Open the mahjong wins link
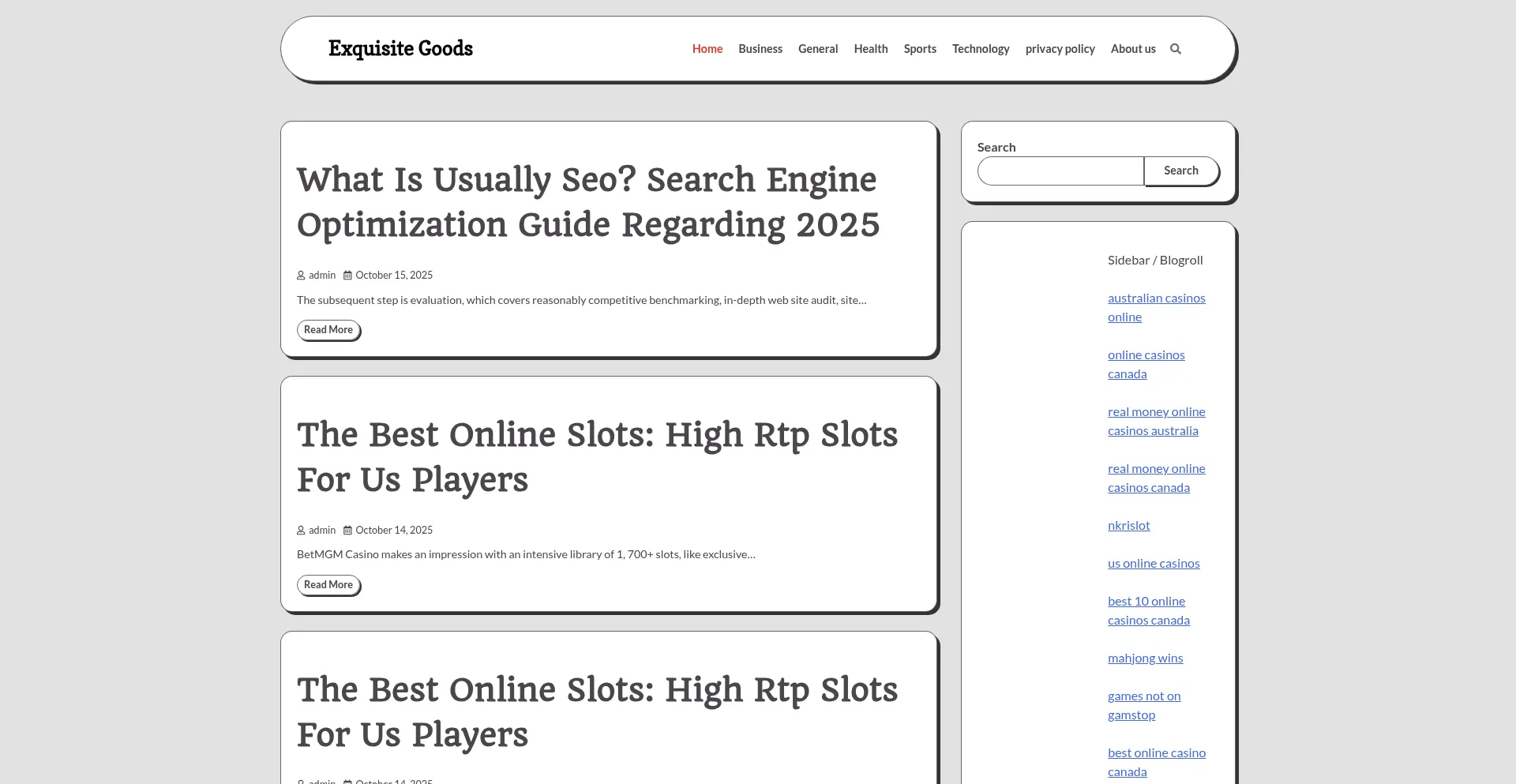The width and height of the screenshot is (1516, 784). tap(1145, 658)
